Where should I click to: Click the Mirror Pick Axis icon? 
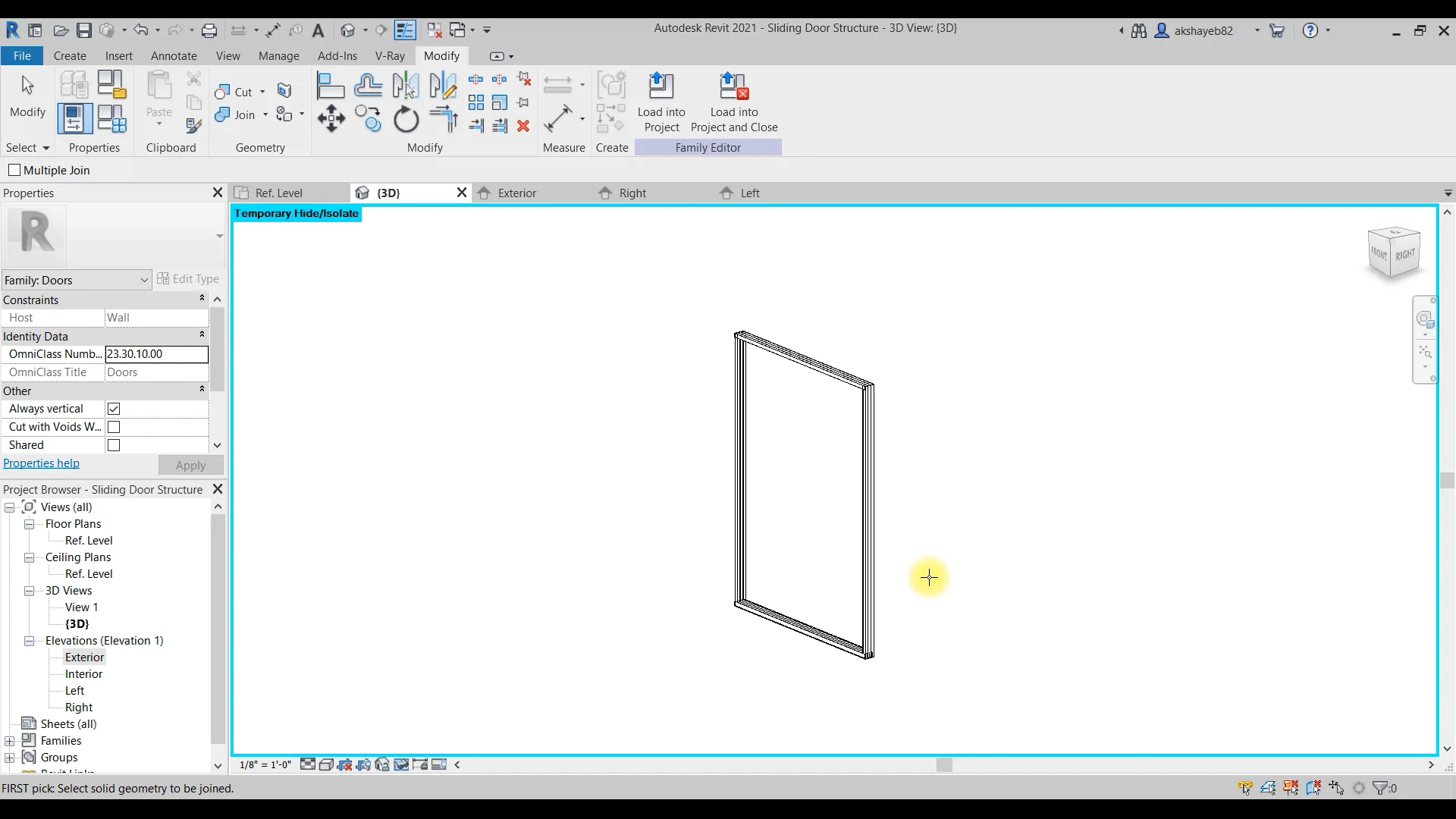pos(406,86)
